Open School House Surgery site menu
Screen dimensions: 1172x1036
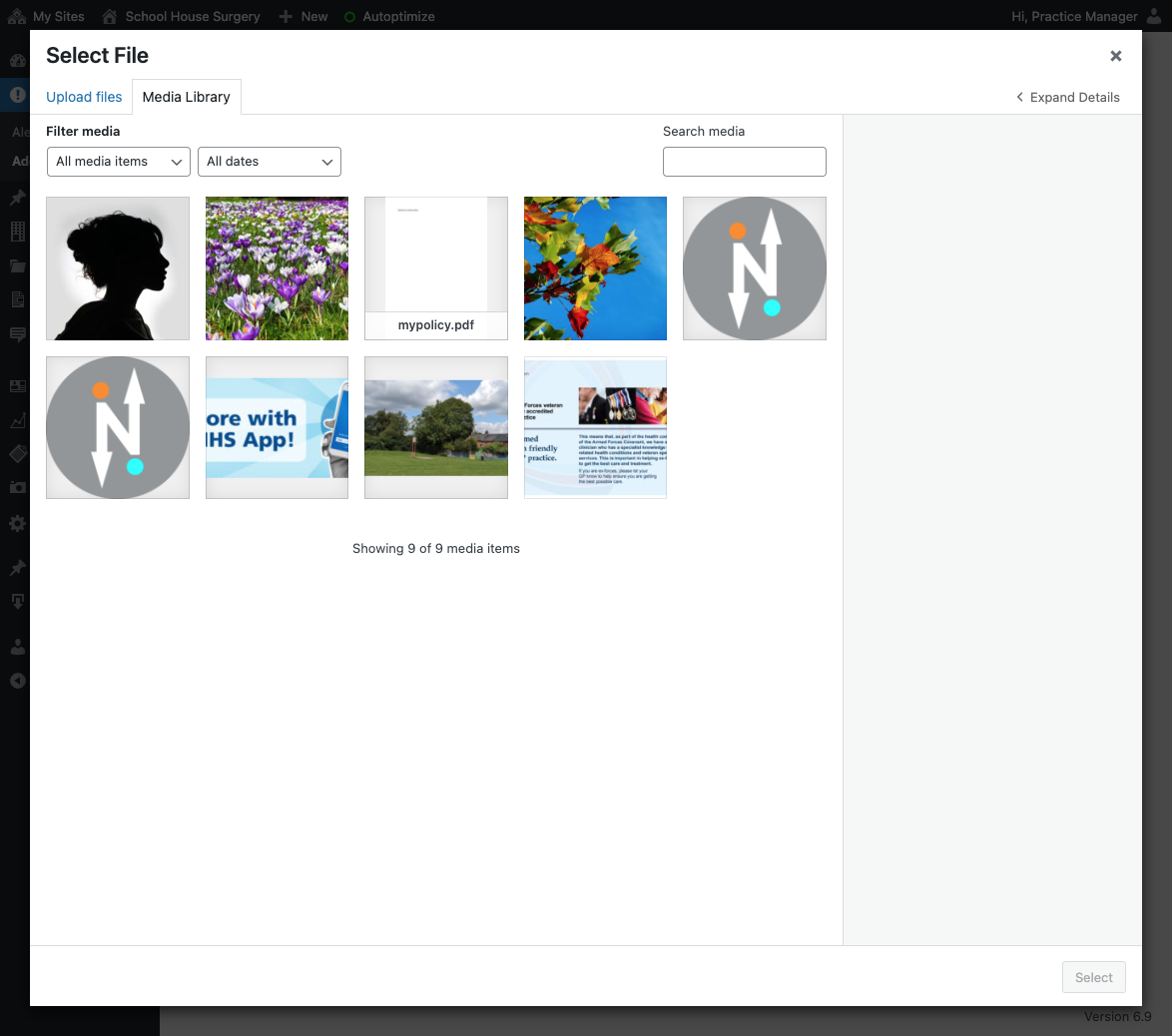pyautogui.click(x=193, y=16)
